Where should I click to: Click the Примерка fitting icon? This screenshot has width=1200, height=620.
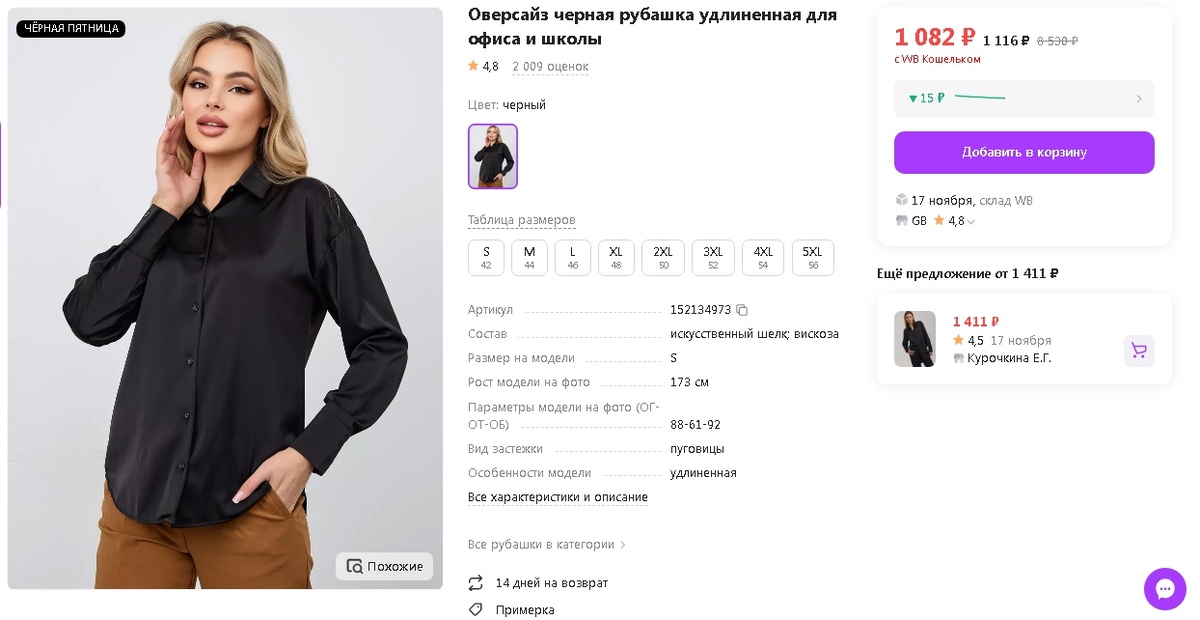click(474, 608)
